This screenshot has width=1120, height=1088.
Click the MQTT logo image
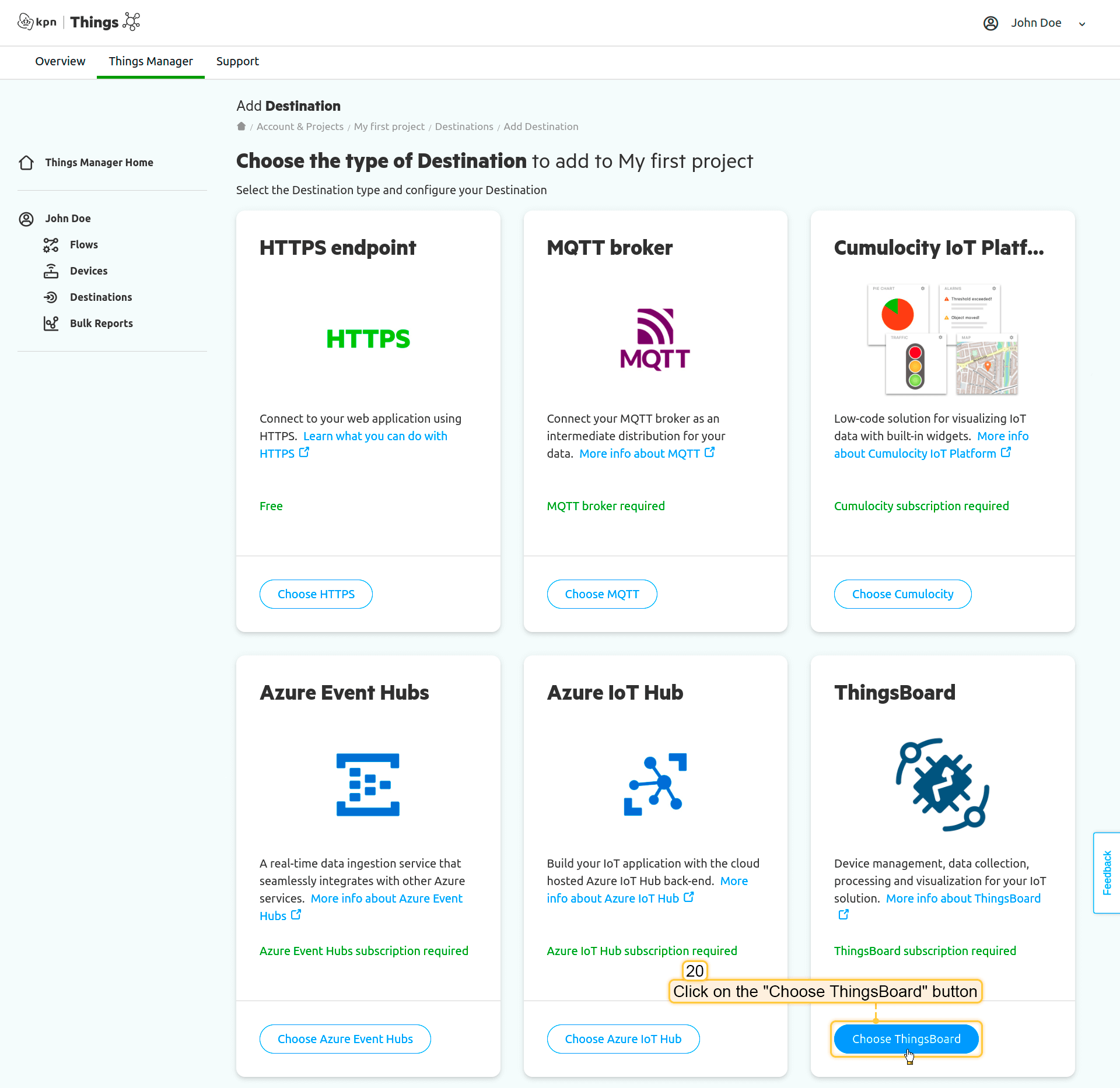pos(654,339)
